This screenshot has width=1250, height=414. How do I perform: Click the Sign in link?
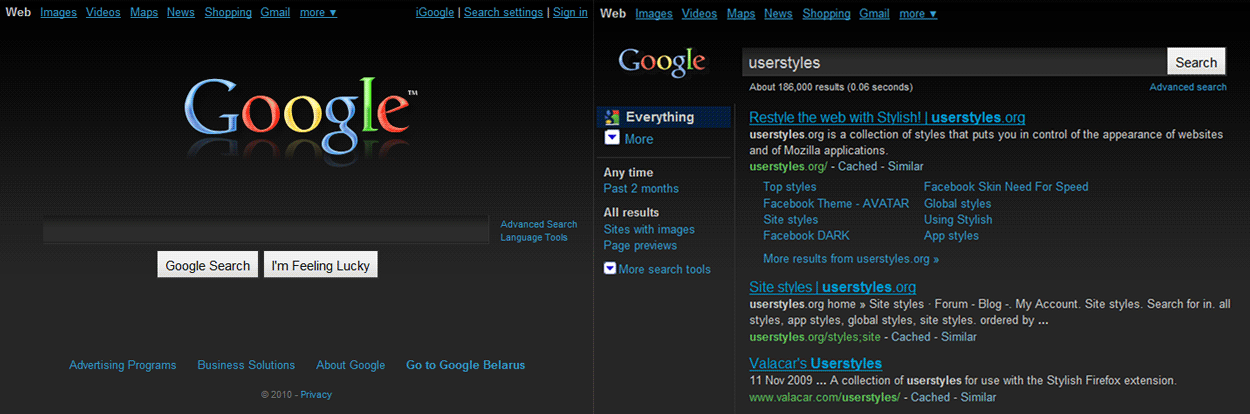570,13
